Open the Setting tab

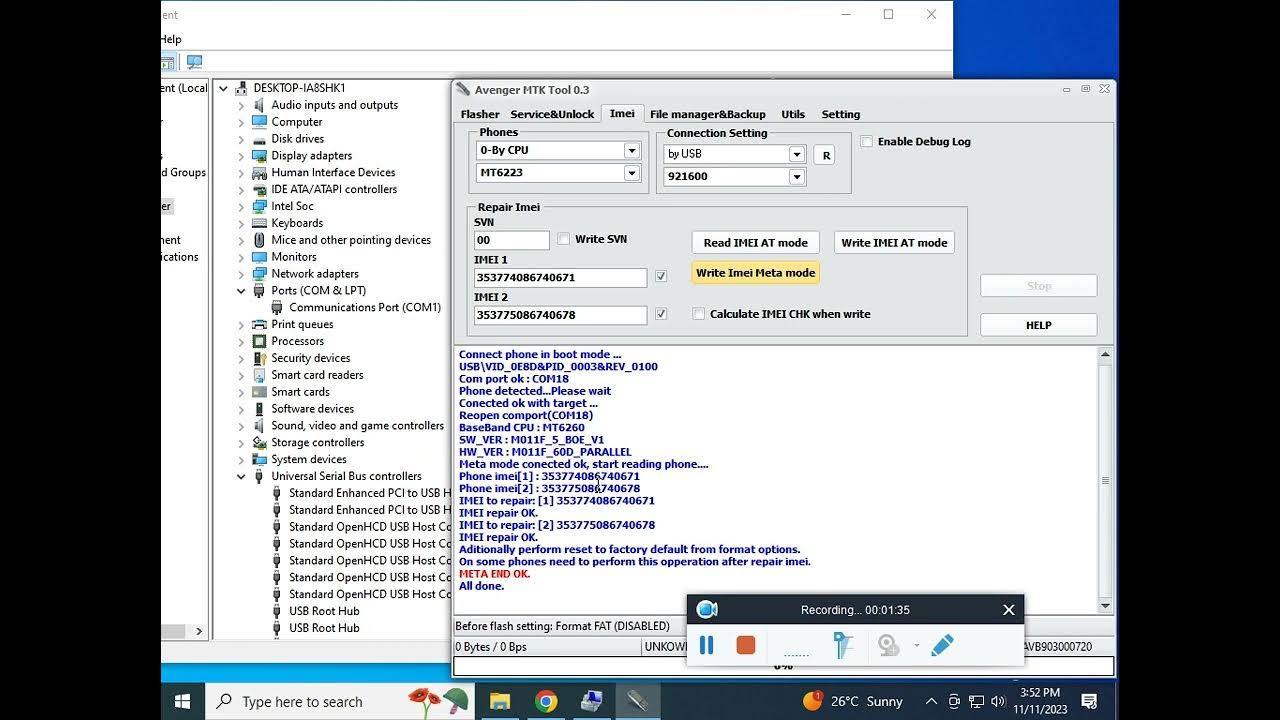[841, 114]
